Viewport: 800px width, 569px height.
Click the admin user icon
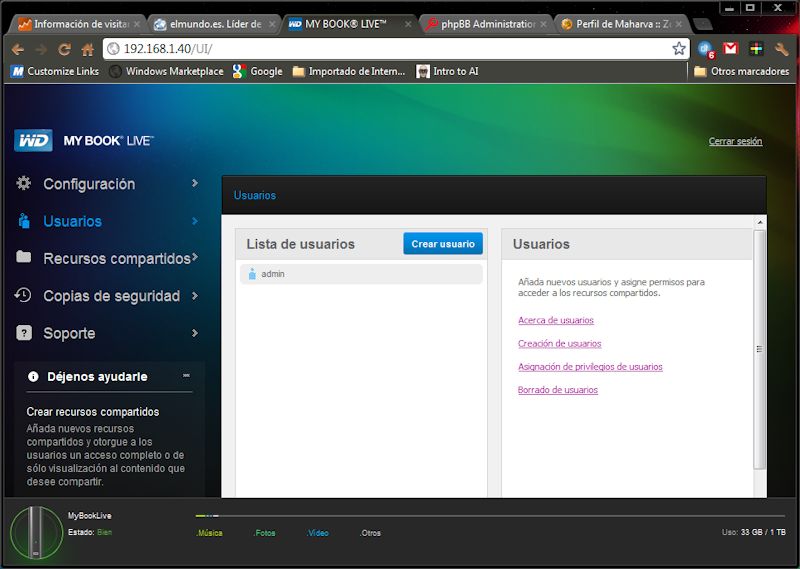coord(252,274)
